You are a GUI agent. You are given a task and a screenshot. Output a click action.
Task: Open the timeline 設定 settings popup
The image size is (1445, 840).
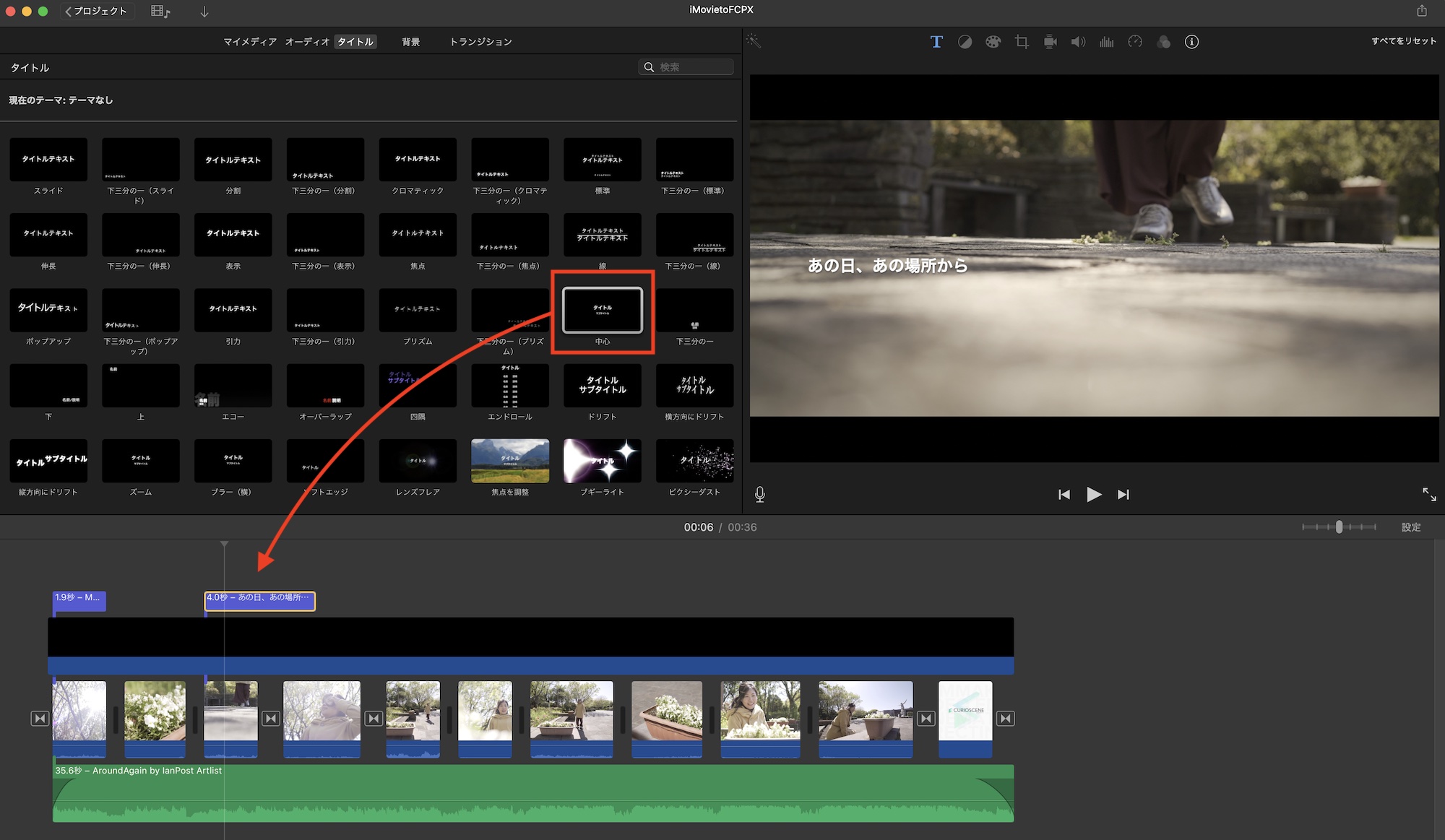(x=1410, y=527)
